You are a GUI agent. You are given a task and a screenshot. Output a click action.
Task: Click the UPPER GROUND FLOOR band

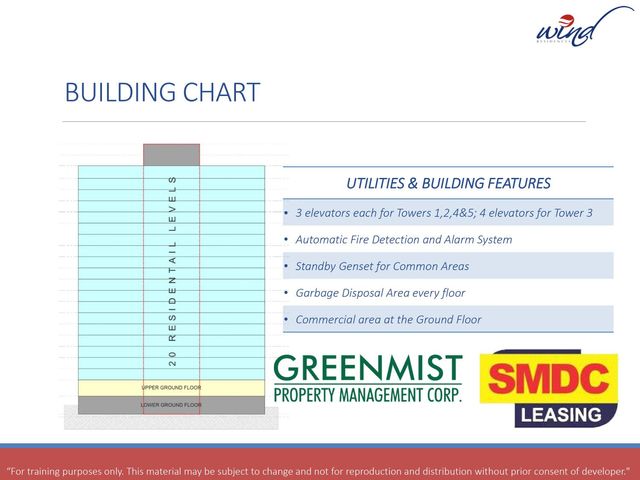[x=171, y=388]
